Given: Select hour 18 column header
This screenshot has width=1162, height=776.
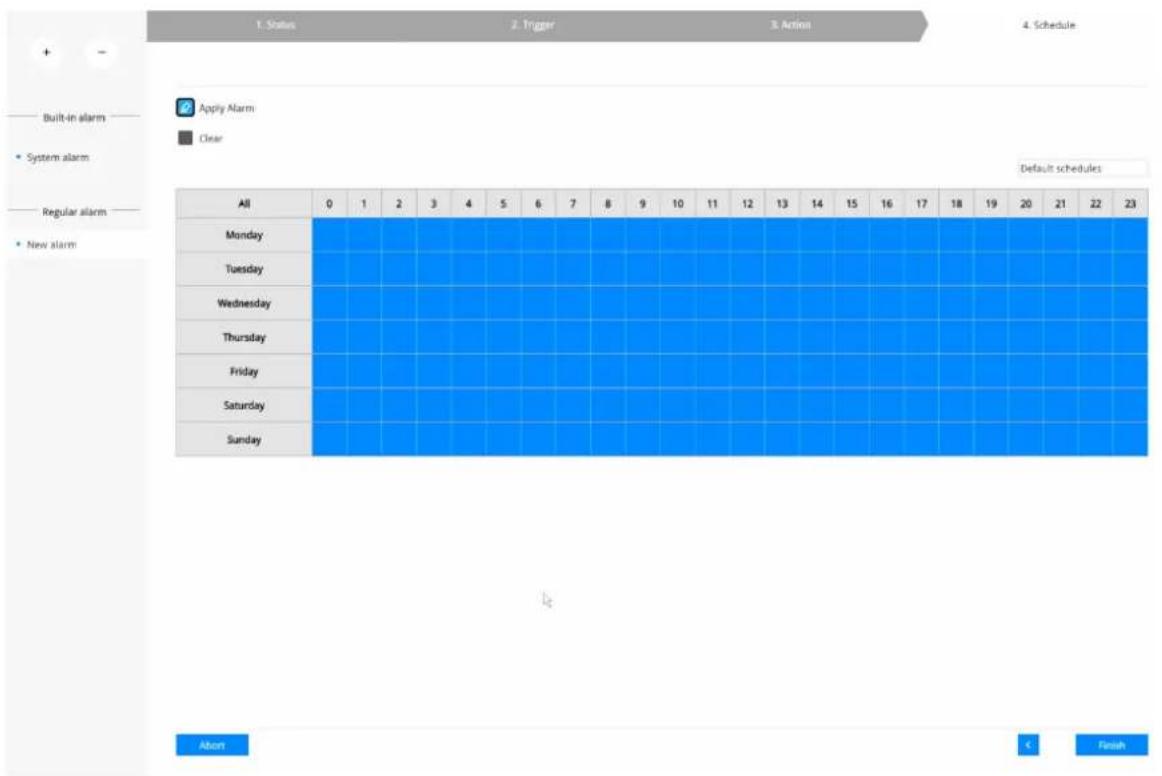Looking at the screenshot, I should pos(956,204).
